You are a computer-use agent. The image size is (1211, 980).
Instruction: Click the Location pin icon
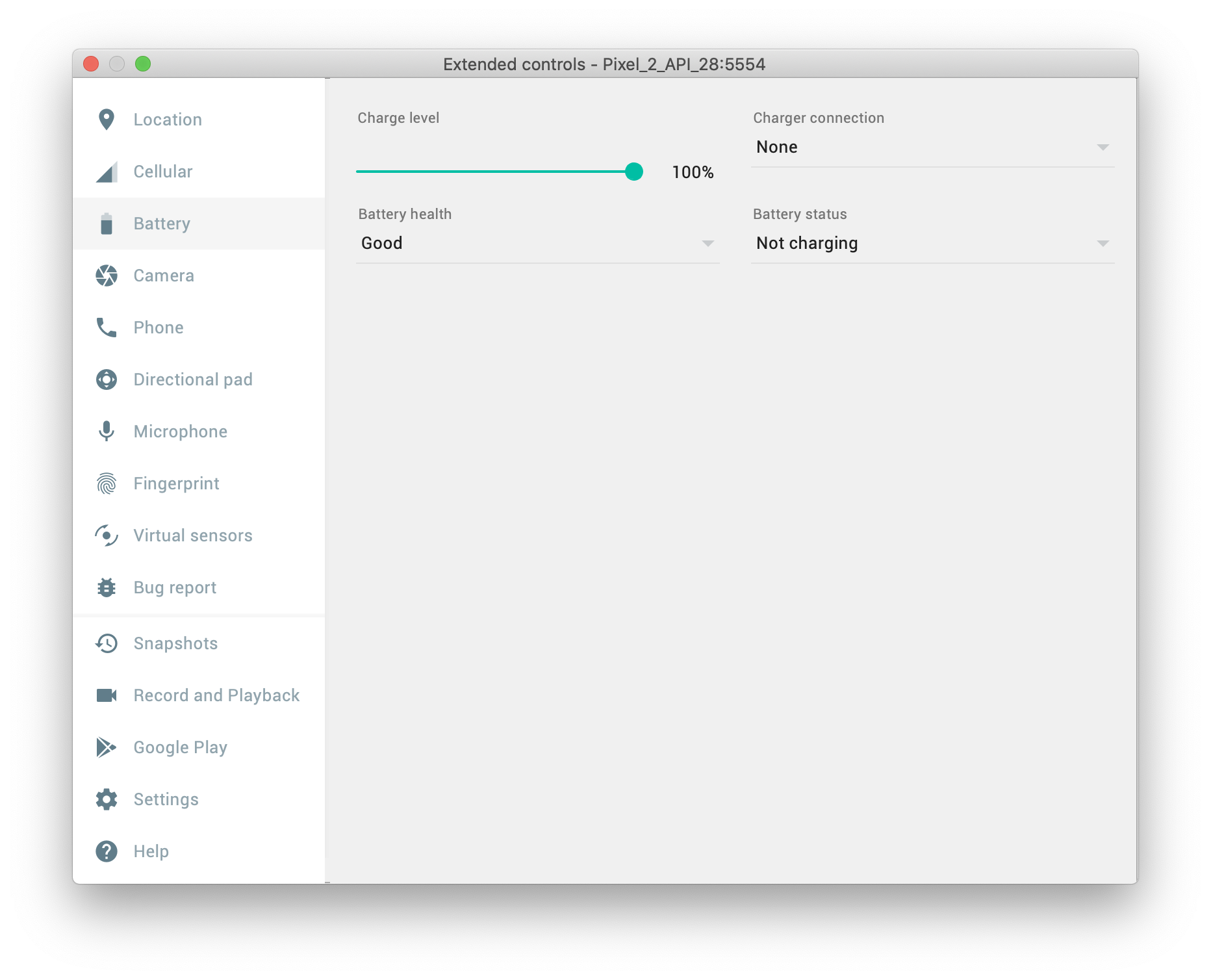107,120
